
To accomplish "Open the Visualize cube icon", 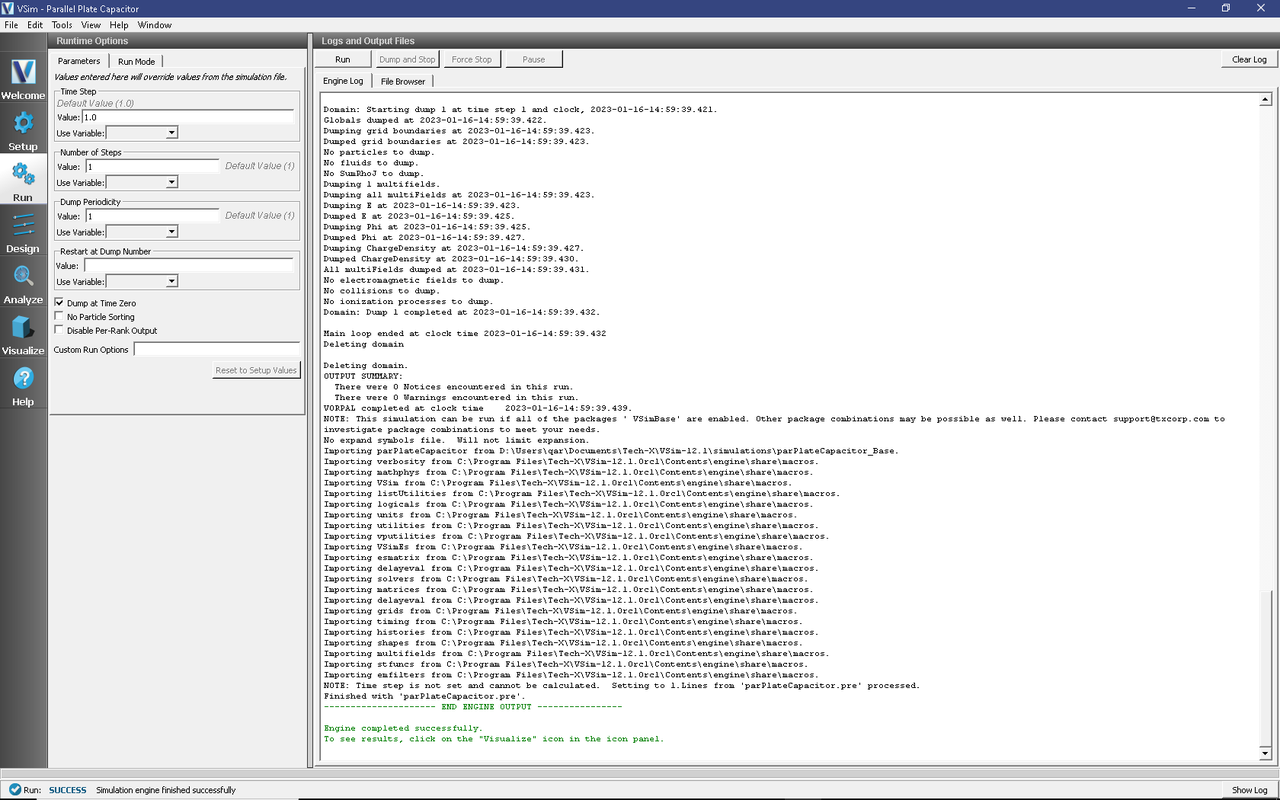I will point(23,327).
